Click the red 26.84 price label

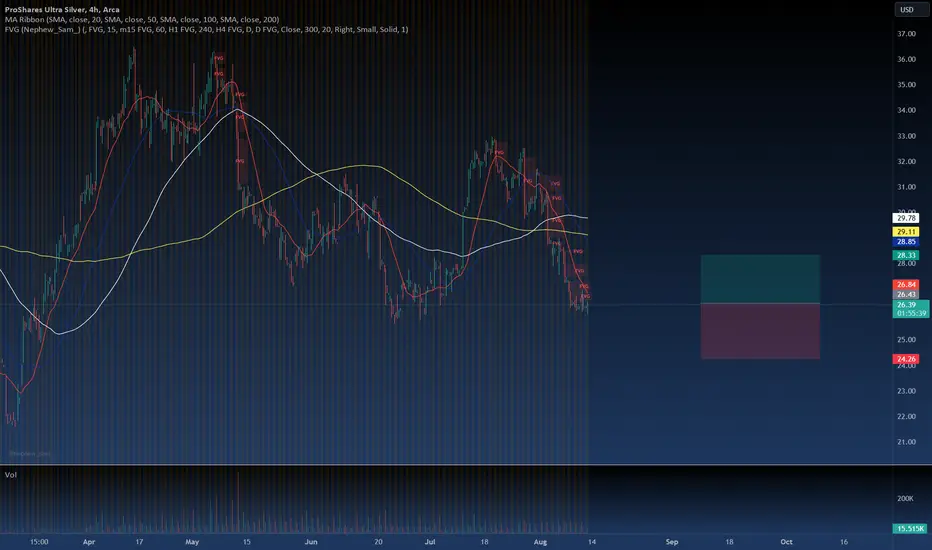[906, 285]
